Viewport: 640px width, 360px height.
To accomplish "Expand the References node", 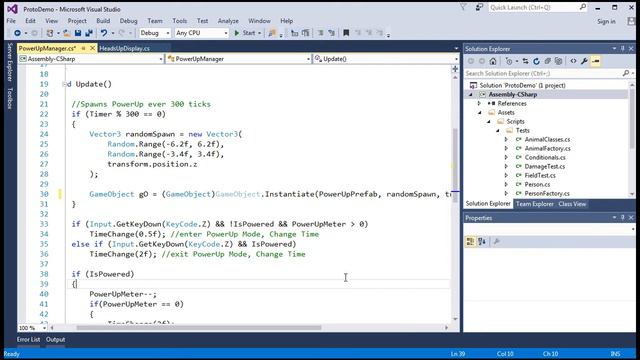I will (x=480, y=104).
